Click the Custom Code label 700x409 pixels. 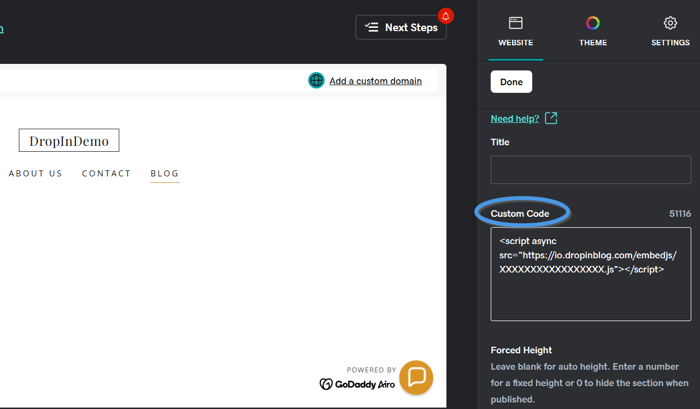coord(520,214)
